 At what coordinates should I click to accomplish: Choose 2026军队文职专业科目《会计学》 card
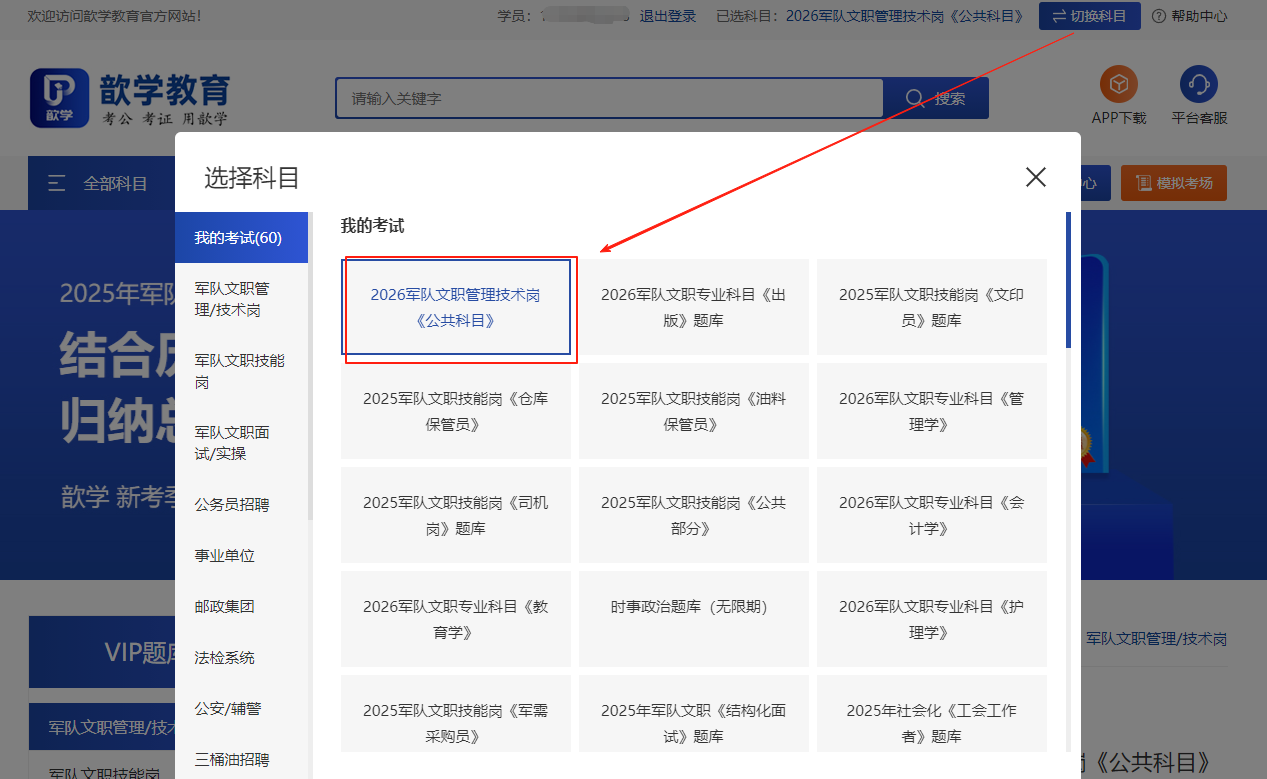click(x=931, y=515)
